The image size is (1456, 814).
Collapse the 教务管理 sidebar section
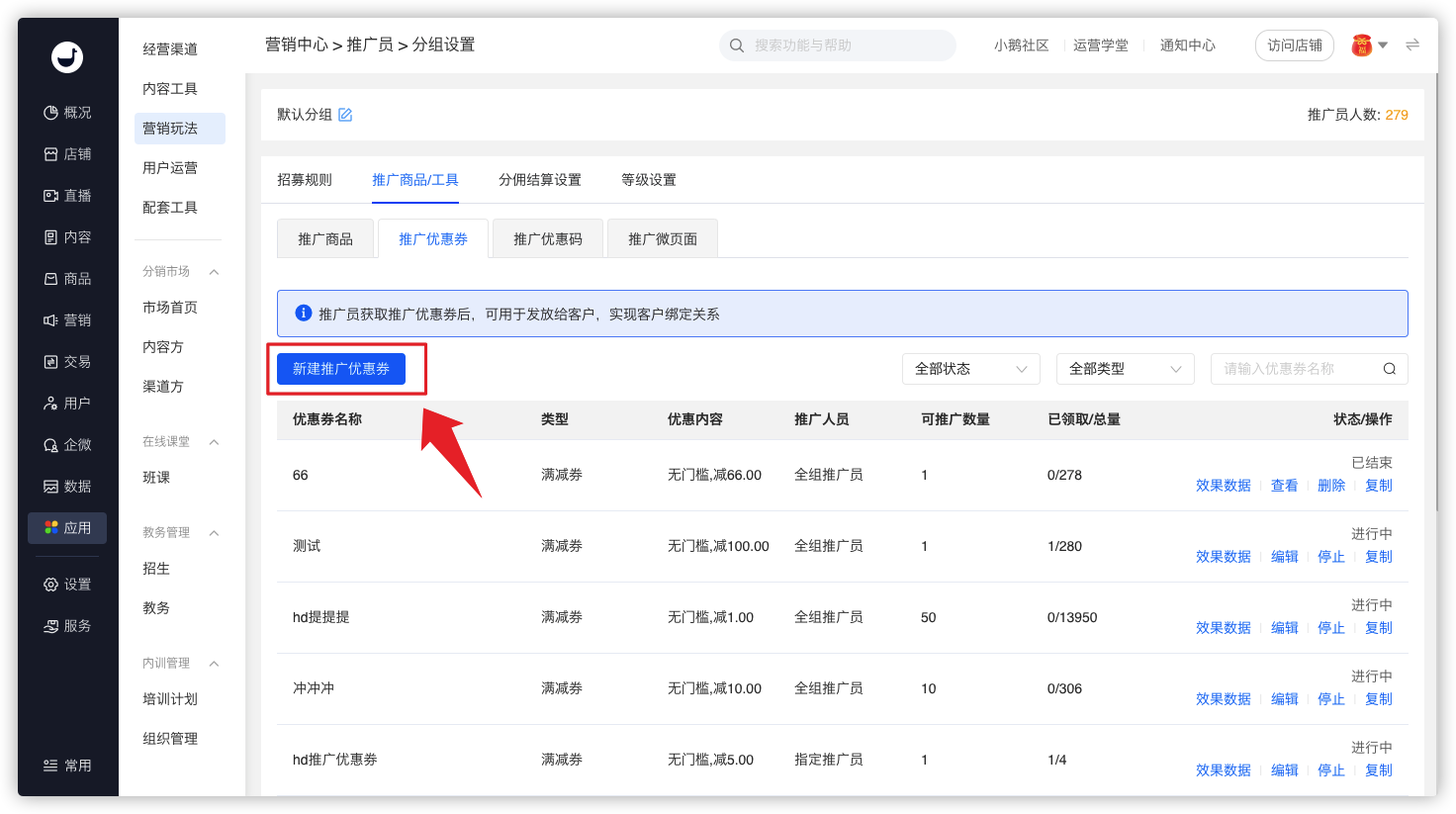click(214, 533)
